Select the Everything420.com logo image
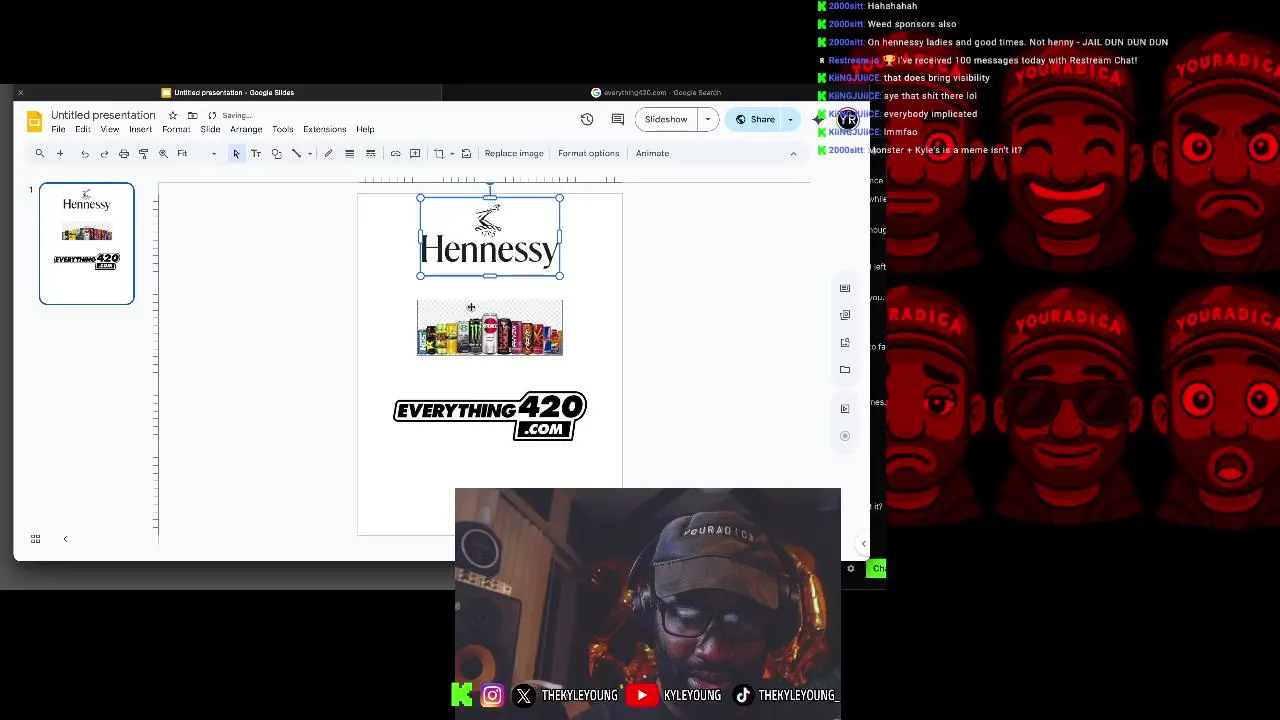Viewport: 1280px width, 720px height. coord(490,416)
